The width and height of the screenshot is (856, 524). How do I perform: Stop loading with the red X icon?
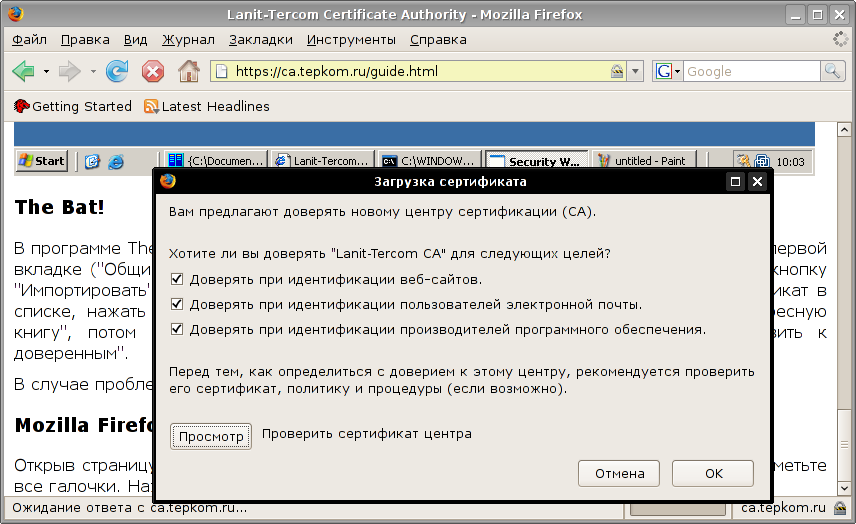point(153,72)
